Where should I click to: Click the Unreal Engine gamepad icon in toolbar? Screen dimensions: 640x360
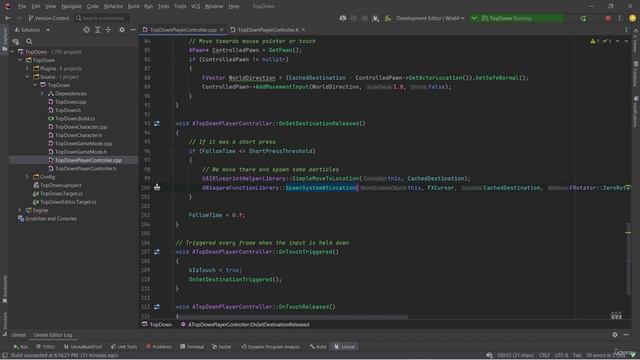pos(343,18)
